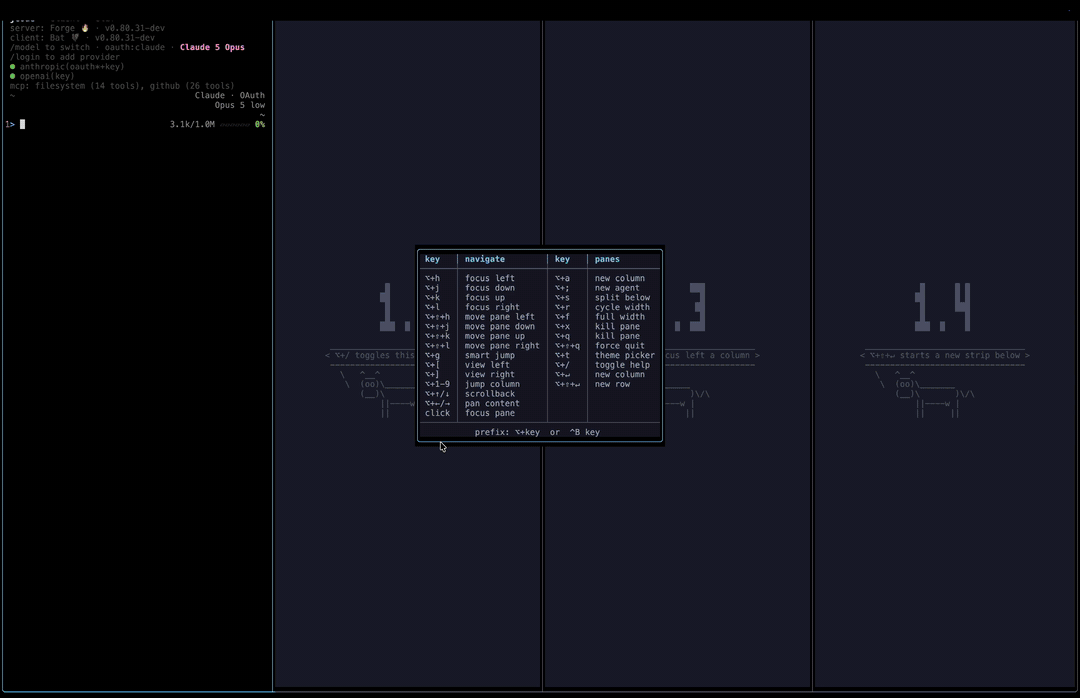Click the '/login to add provider' line

pyautogui.click(x=65, y=57)
